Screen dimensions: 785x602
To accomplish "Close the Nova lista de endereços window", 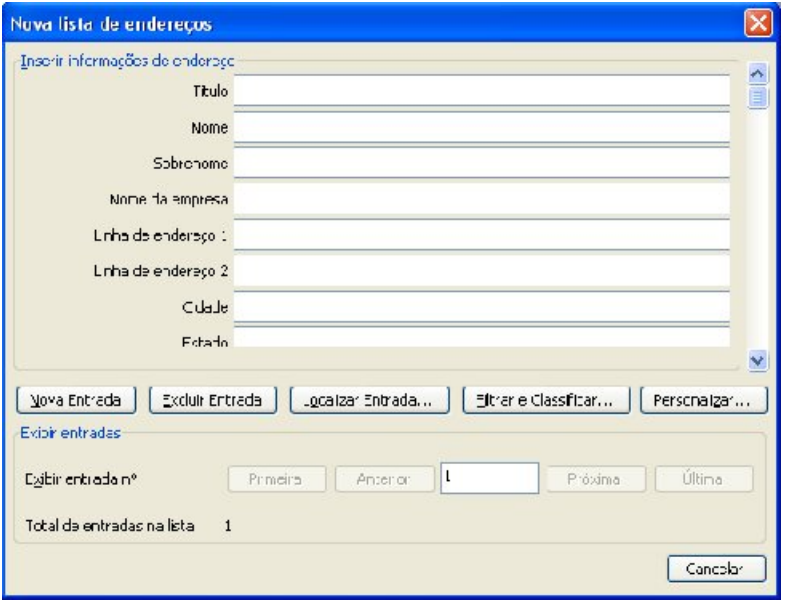I will (x=759, y=20).
